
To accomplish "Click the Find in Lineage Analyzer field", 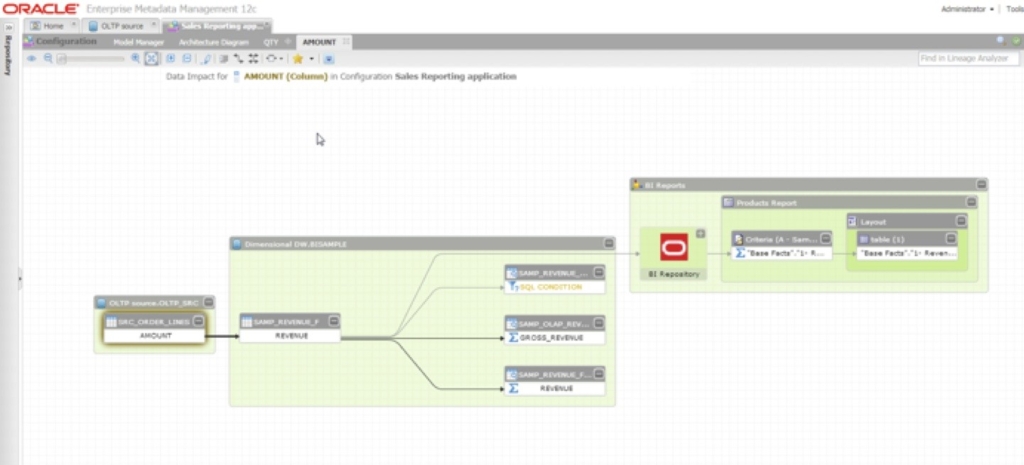I will pos(968,59).
